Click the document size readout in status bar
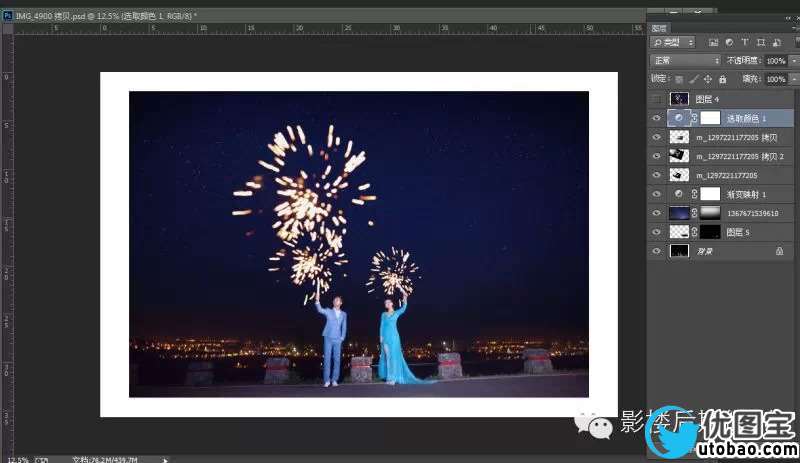This screenshot has width=800, height=463. pos(105,460)
